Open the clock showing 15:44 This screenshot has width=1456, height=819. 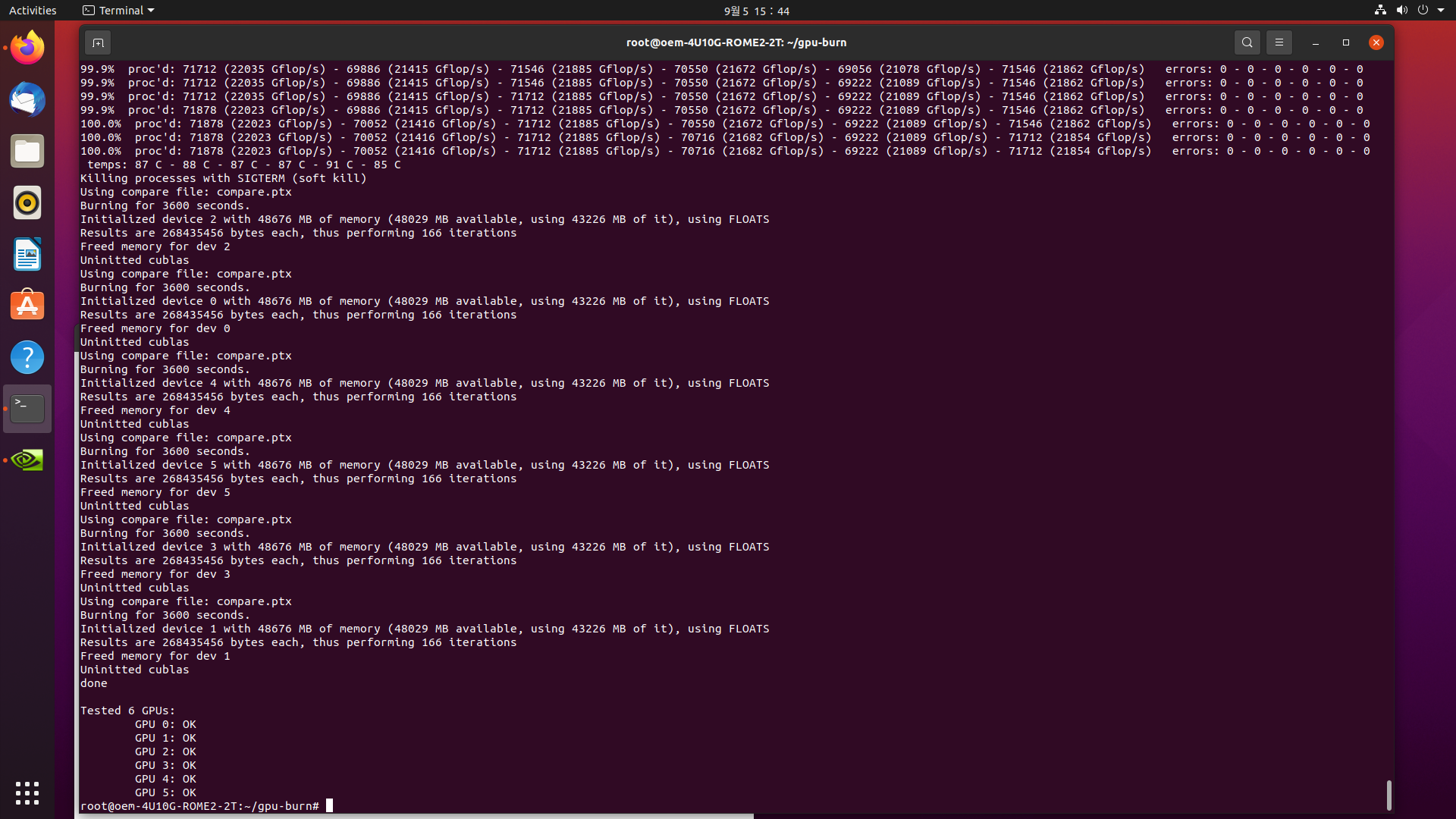point(757,11)
